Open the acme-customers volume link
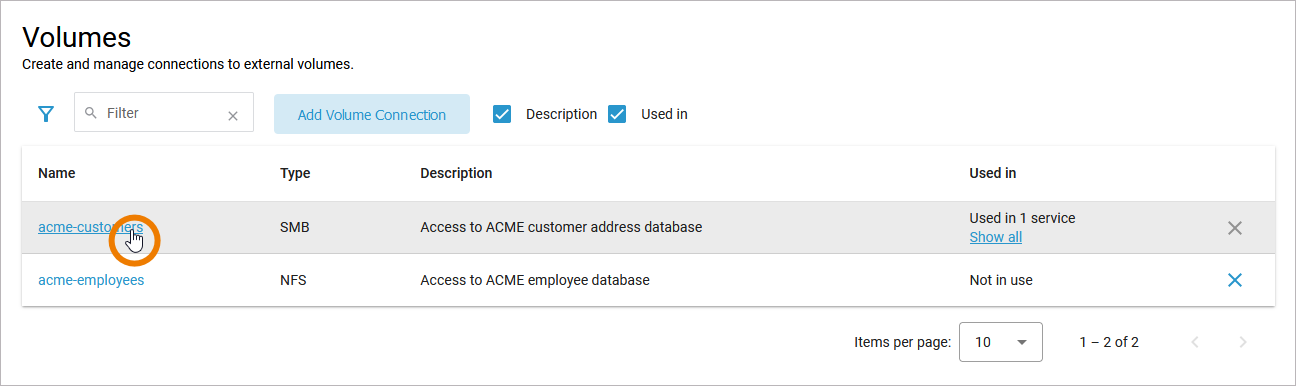The height and width of the screenshot is (386, 1296). point(90,227)
